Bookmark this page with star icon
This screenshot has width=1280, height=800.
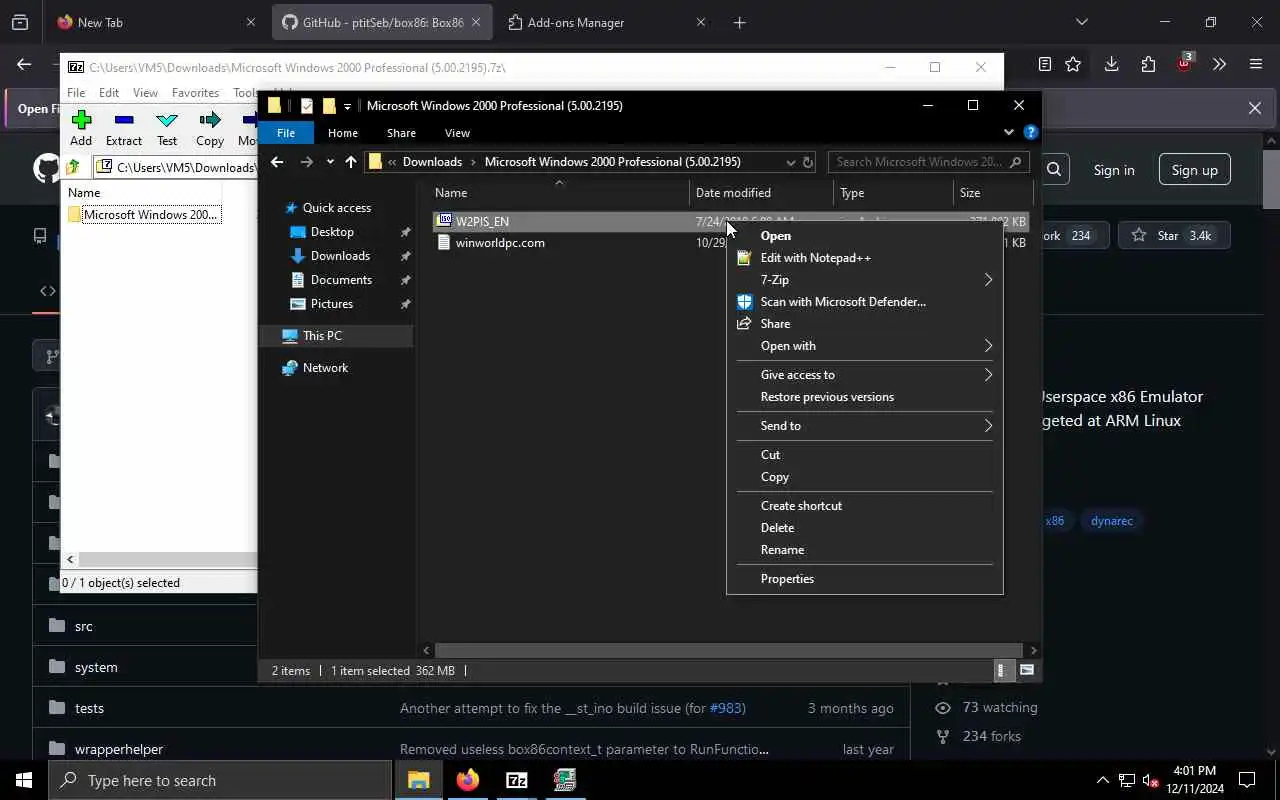(x=1073, y=64)
